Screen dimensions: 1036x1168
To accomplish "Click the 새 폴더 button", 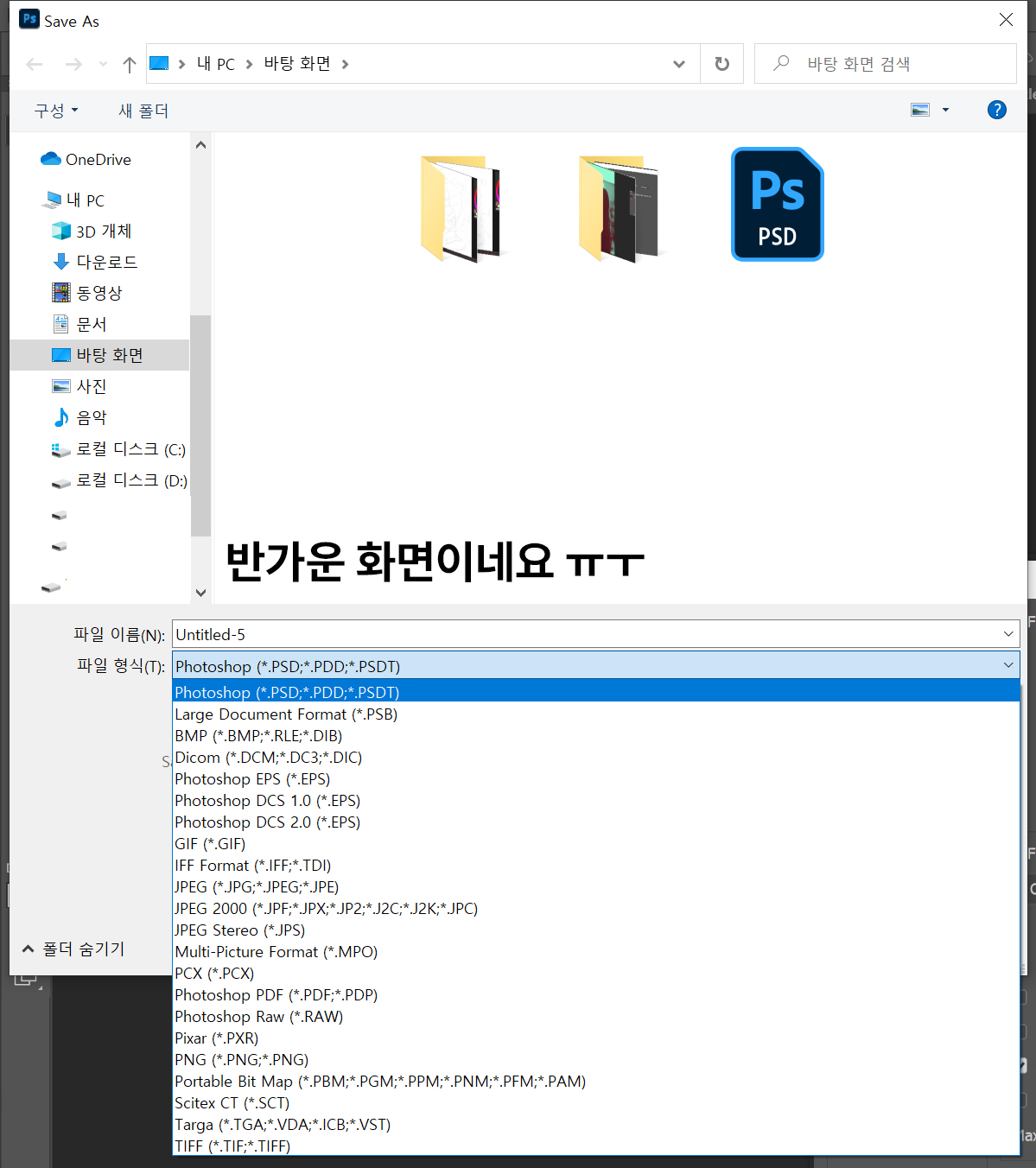I will [143, 111].
